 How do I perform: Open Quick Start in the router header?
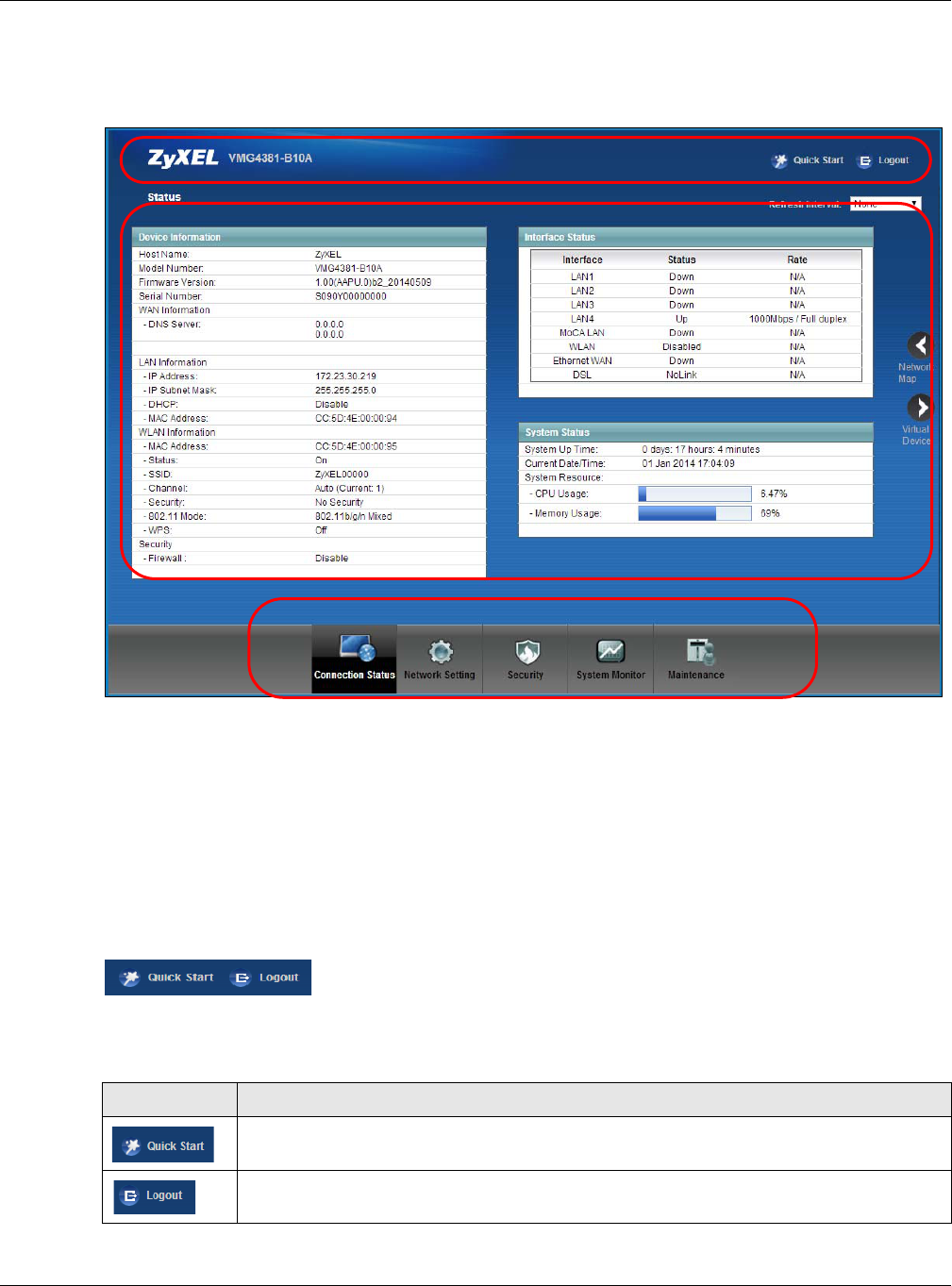point(808,160)
